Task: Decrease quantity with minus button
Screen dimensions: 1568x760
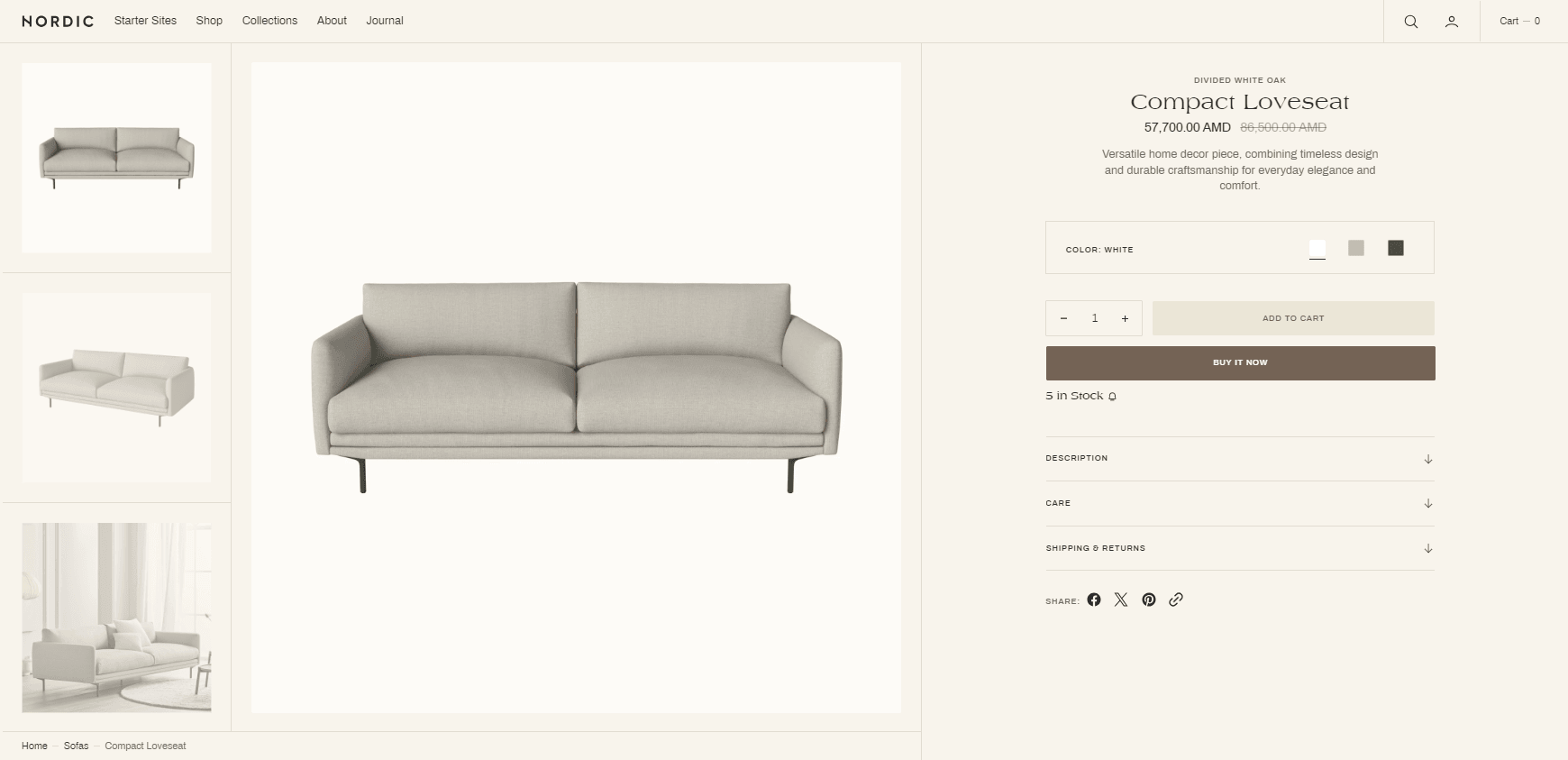Action: click(1064, 318)
